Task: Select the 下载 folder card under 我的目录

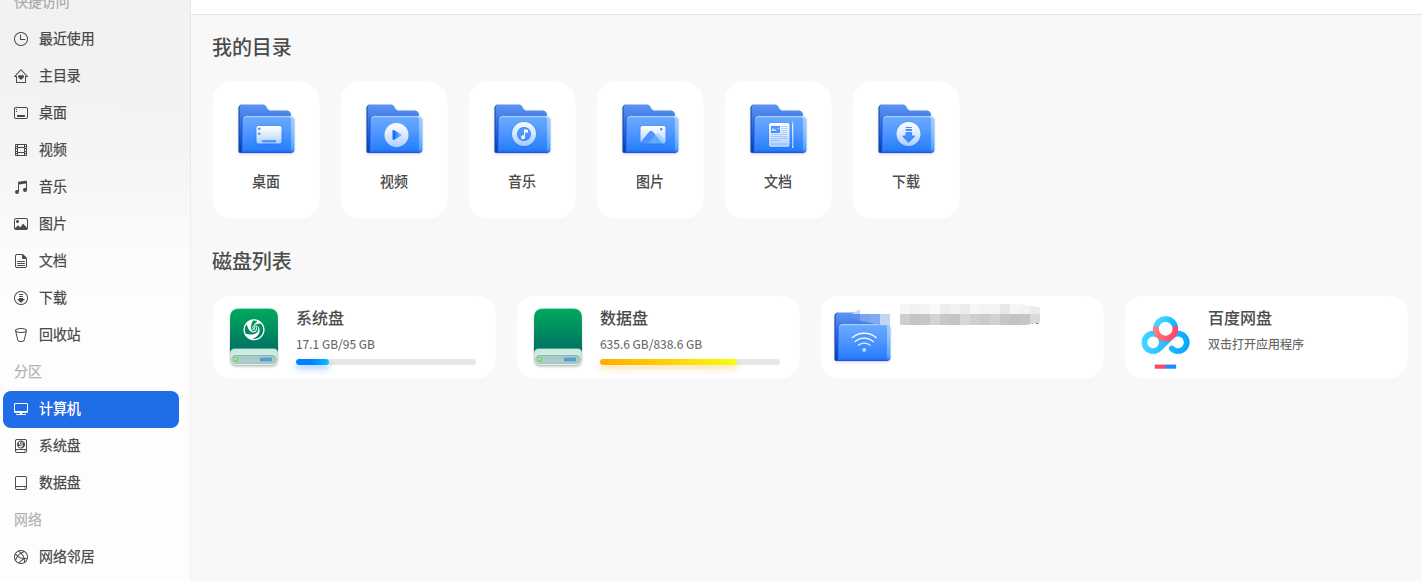Action: pyautogui.click(x=906, y=150)
